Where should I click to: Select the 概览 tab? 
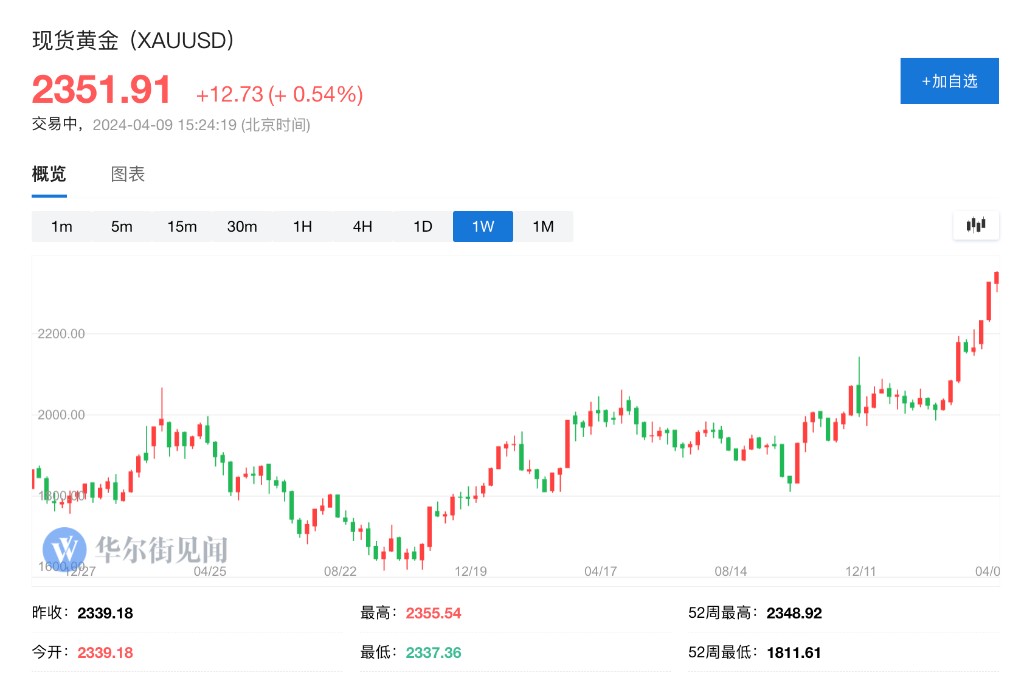tap(49, 174)
